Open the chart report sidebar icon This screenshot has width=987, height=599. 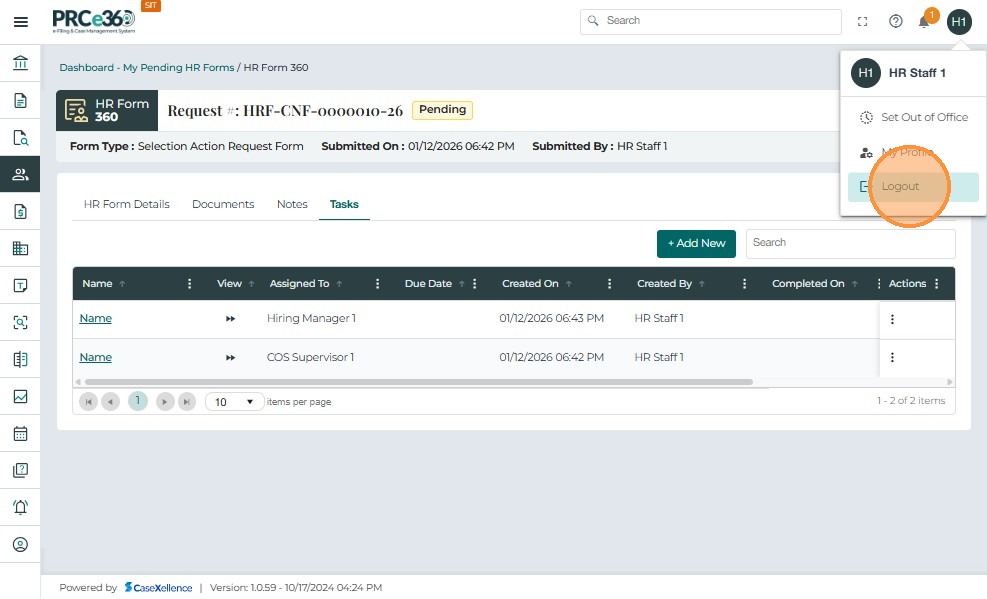(20, 396)
